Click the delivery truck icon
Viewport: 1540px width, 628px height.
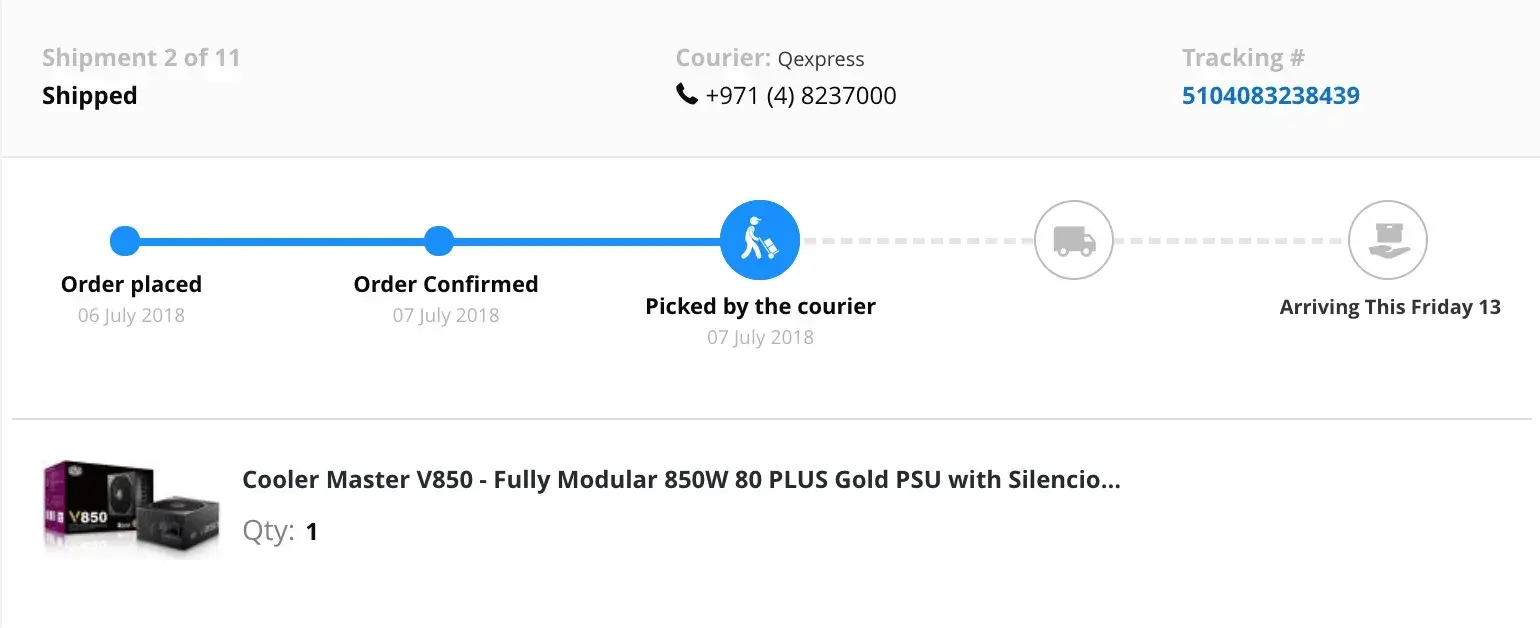click(x=1073, y=241)
